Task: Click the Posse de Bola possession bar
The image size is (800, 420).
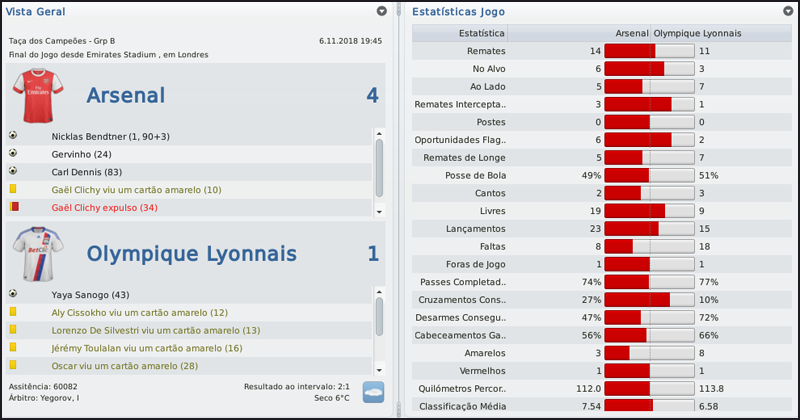Action: pyautogui.click(x=649, y=175)
